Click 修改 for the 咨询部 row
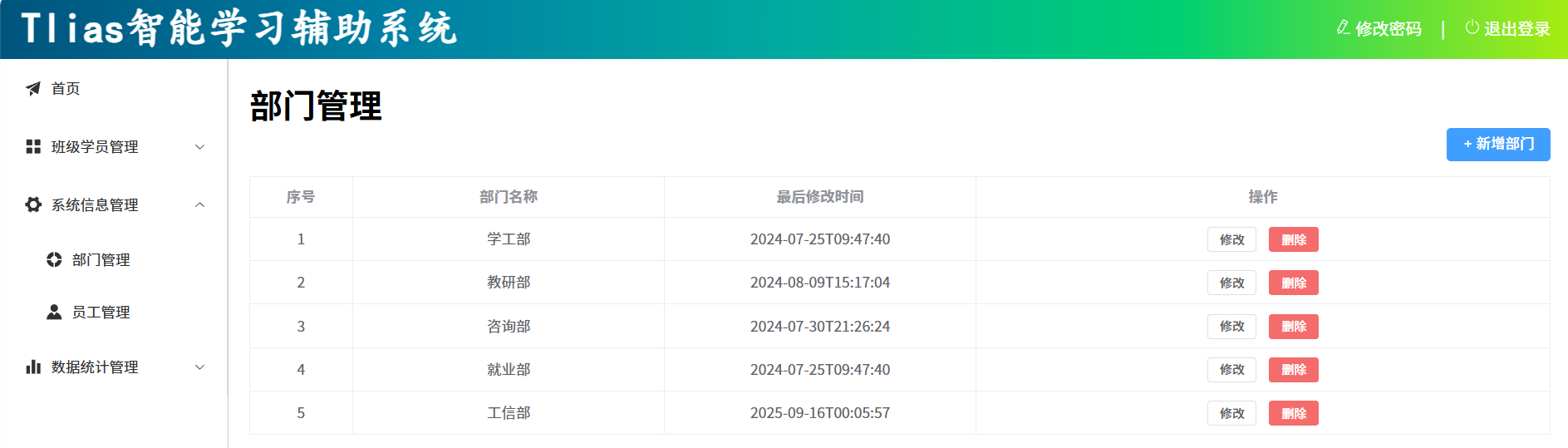 click(1231, 327)
